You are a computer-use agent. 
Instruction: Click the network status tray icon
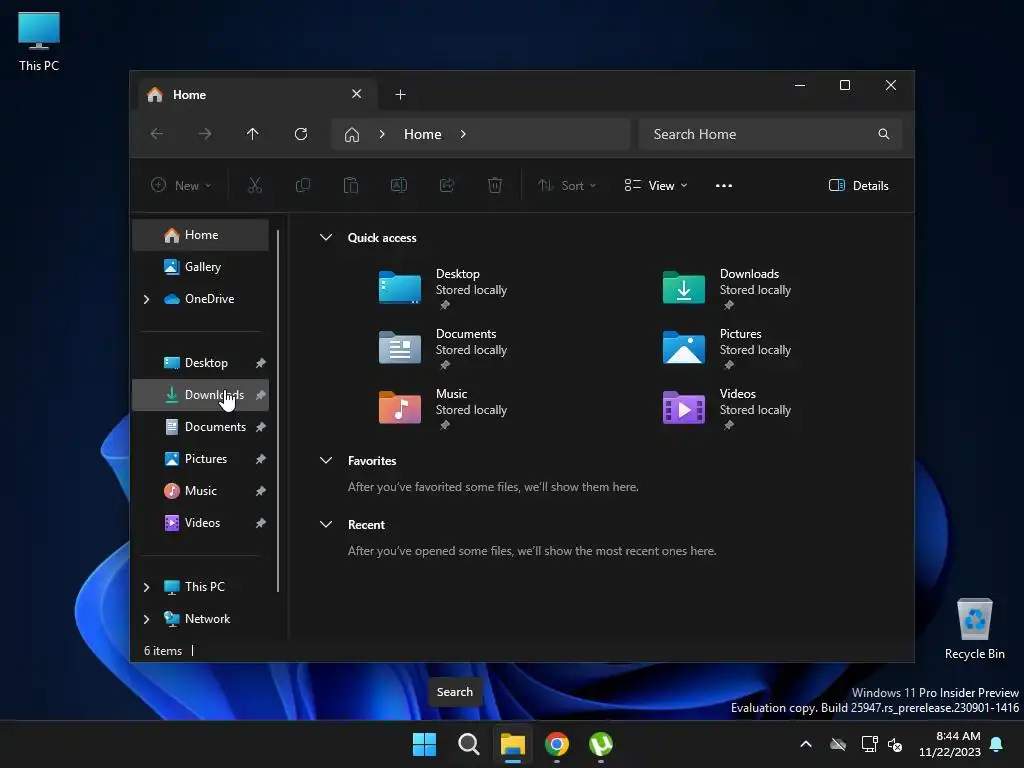pos(869,744)
